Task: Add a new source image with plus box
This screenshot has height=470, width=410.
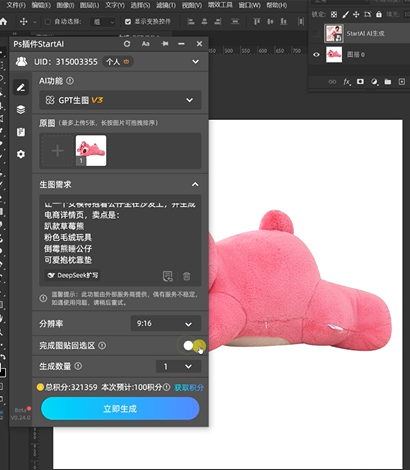Action: [57, 151]
